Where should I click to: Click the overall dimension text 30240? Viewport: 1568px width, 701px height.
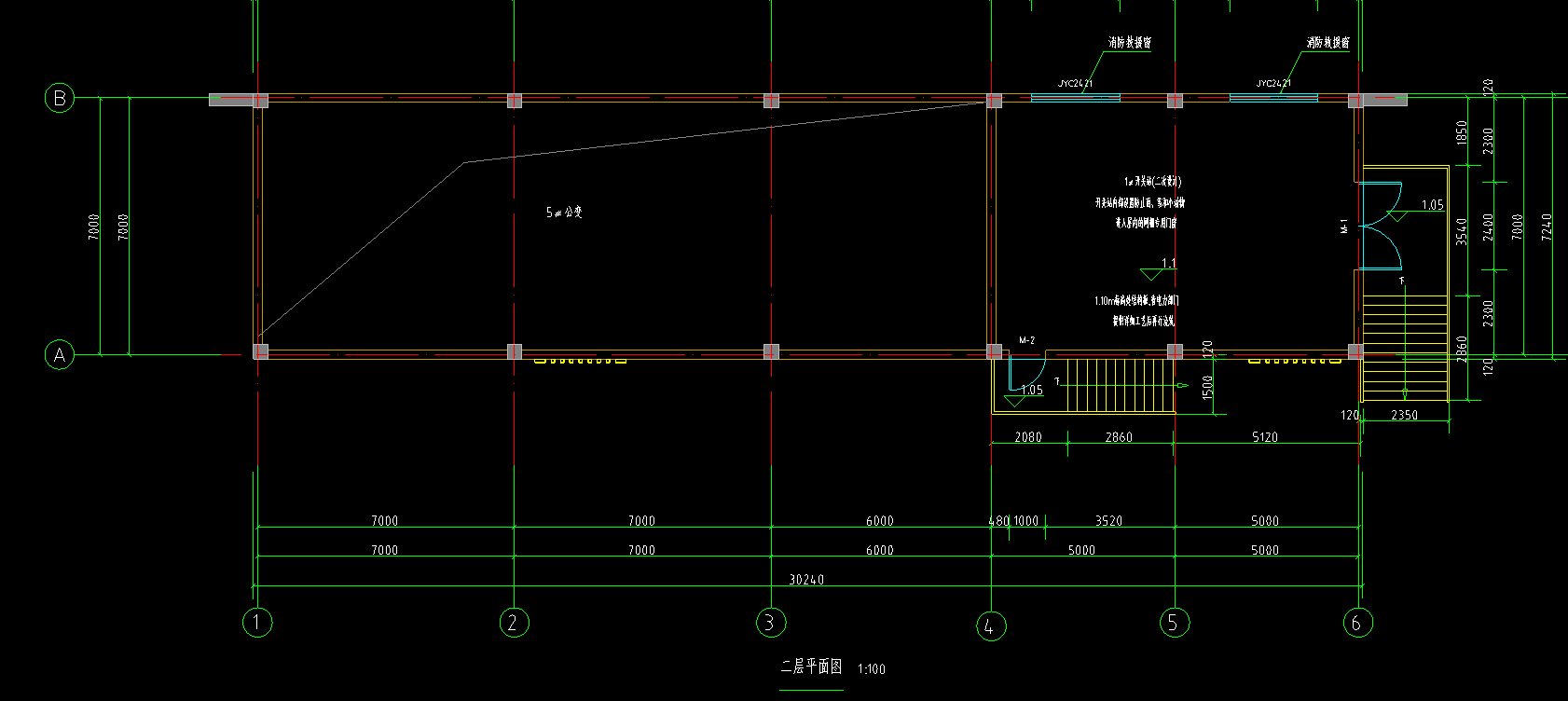tap(806, 579)
